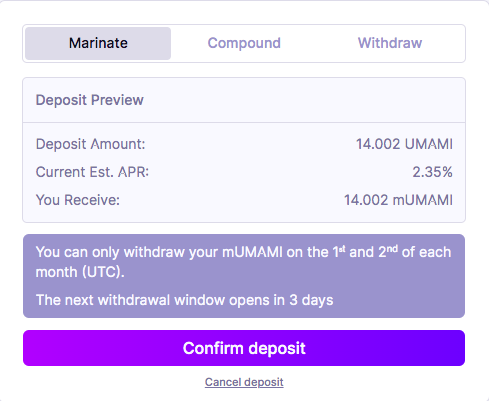This screenshot has height=401, width=489.
Task: Click the Deposit Preview details panel
Action: click(x=244, y=150)
